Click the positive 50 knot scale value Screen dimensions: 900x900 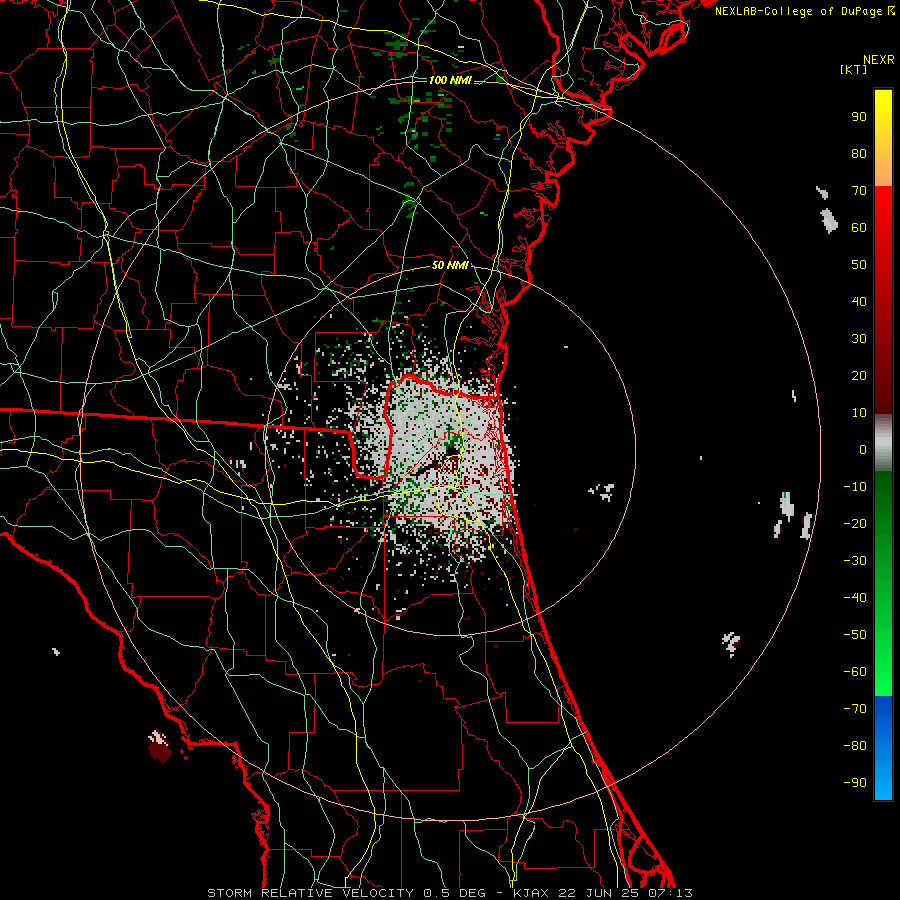859,265
